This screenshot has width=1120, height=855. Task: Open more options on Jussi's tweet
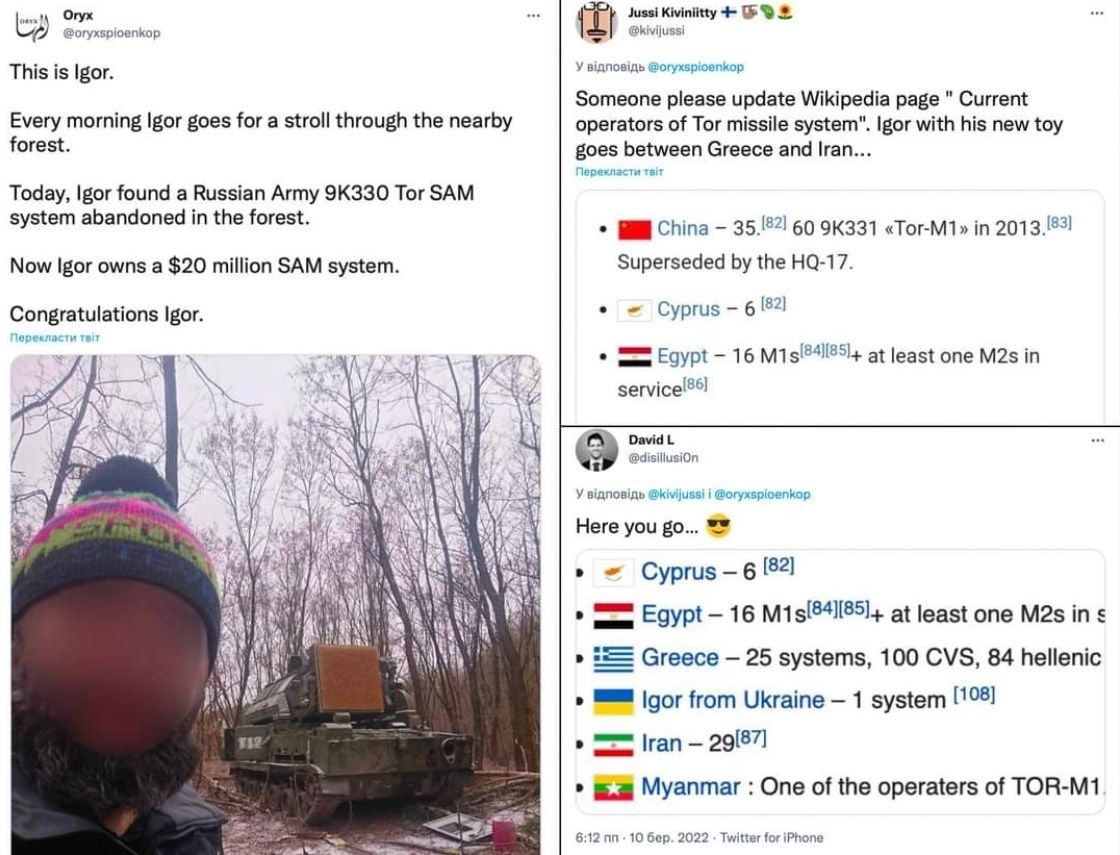(1097, 13)
